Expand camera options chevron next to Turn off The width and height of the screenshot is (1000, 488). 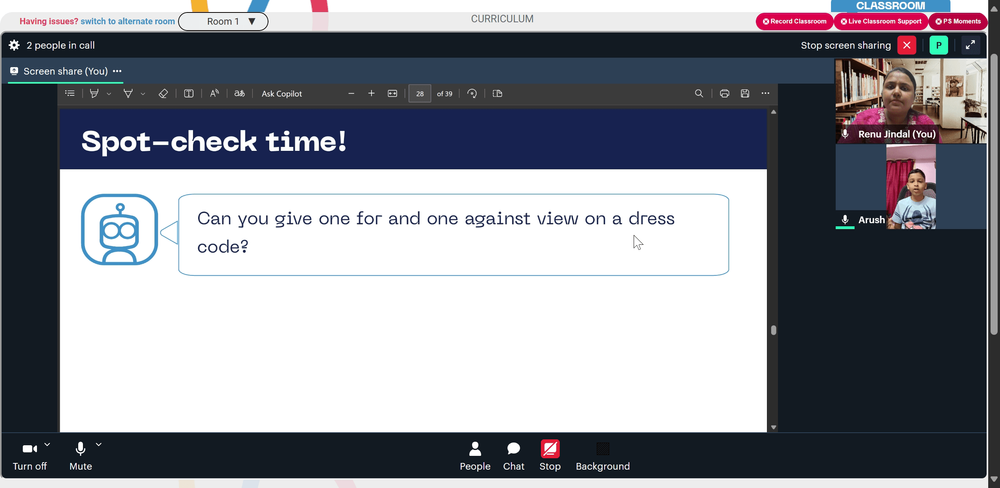pyautogui.click(x=47, y=445)
